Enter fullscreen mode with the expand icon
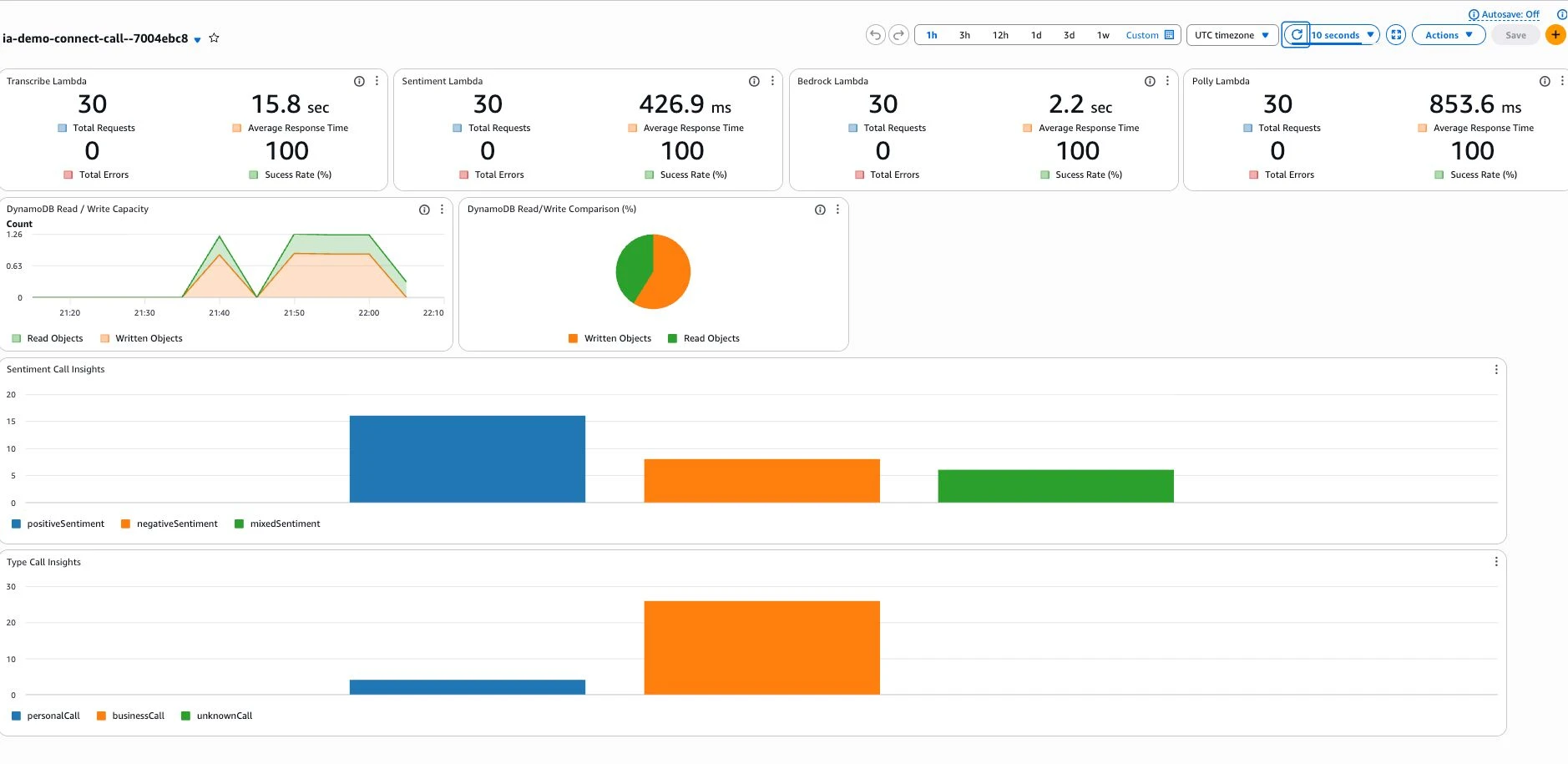The image size is (1568, 764). click(x=1396, y=35)
